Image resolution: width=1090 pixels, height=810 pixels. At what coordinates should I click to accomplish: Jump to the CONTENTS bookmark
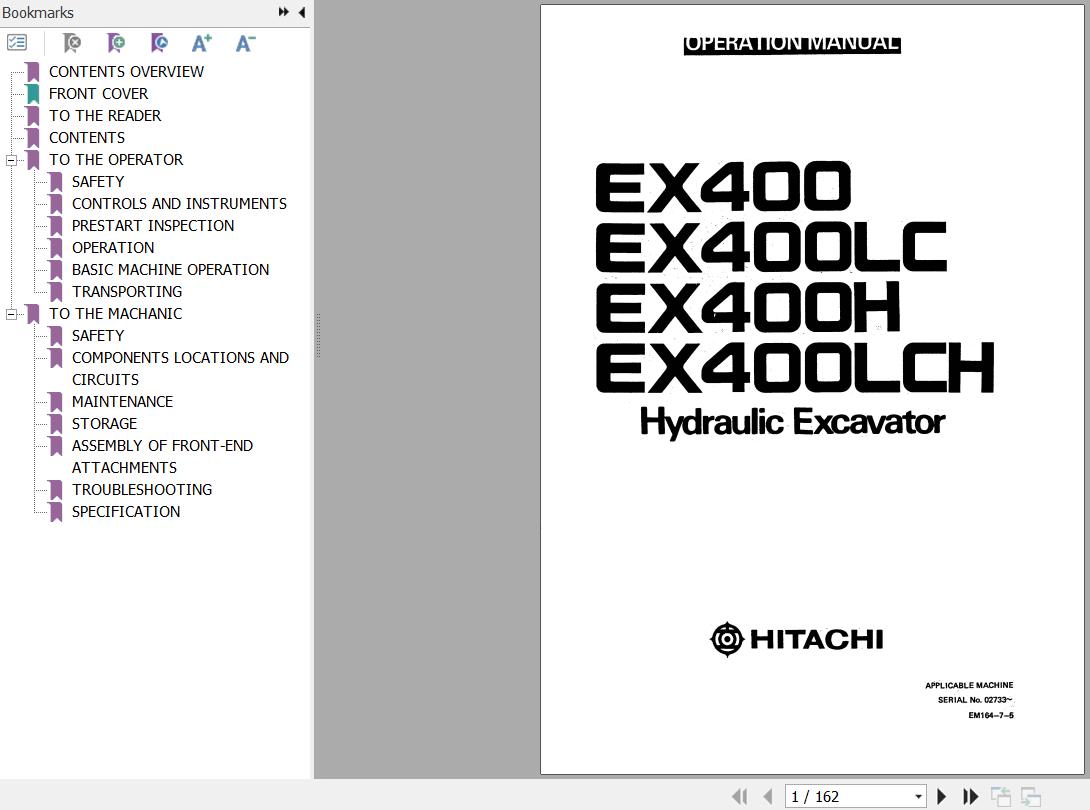click(x=87, y=138)
